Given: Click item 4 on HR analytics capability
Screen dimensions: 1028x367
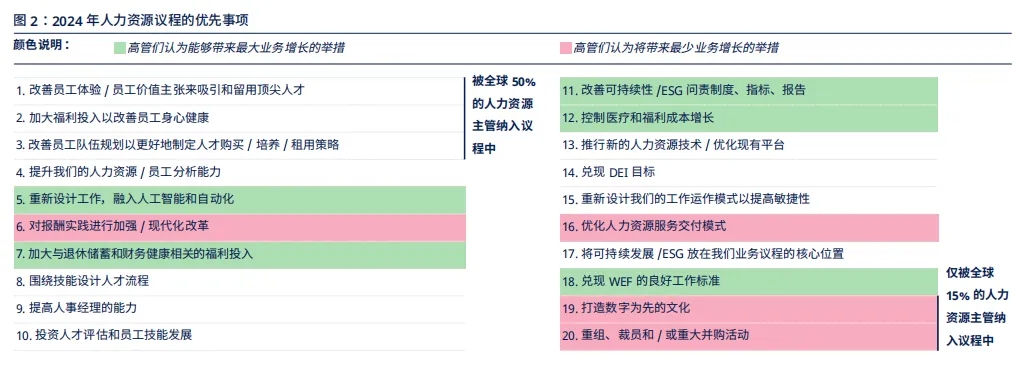Looking at the screenshot, I should tap(239, 172).
